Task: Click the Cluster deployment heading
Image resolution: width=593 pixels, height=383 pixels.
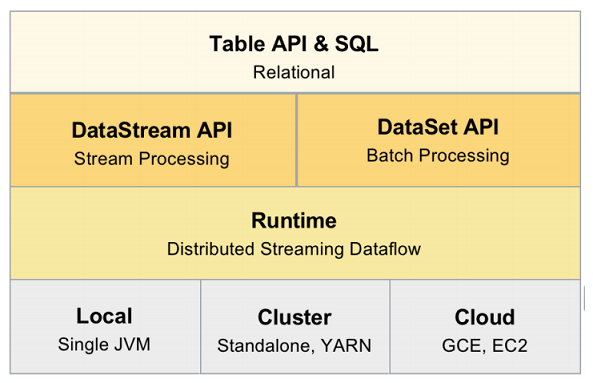Action: coord(295,317)
